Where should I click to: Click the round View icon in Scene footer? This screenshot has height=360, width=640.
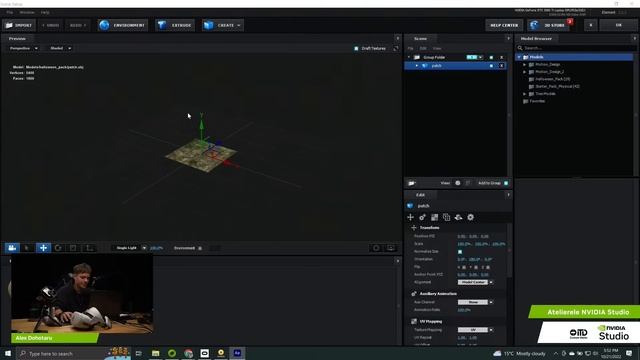point(458,183)
